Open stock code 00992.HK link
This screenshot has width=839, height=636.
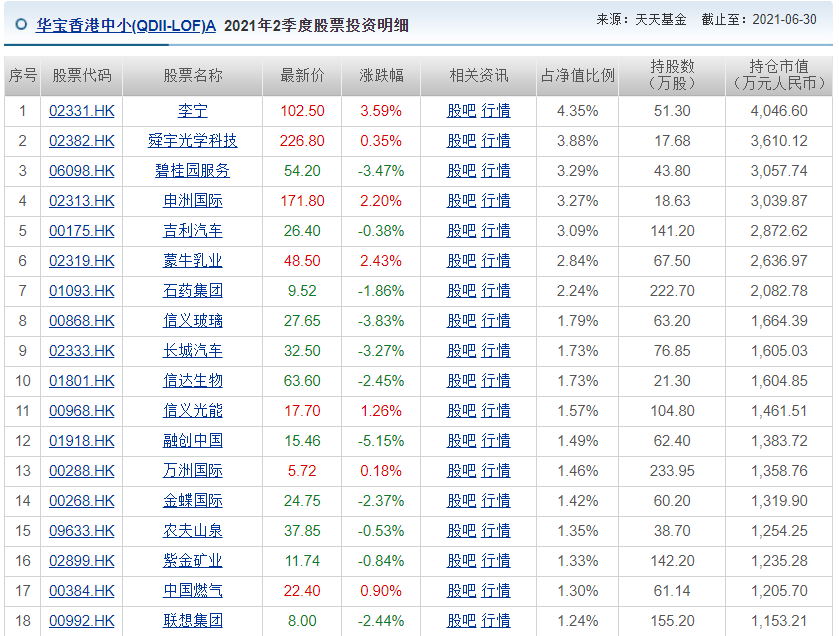(x=82, y=620)
